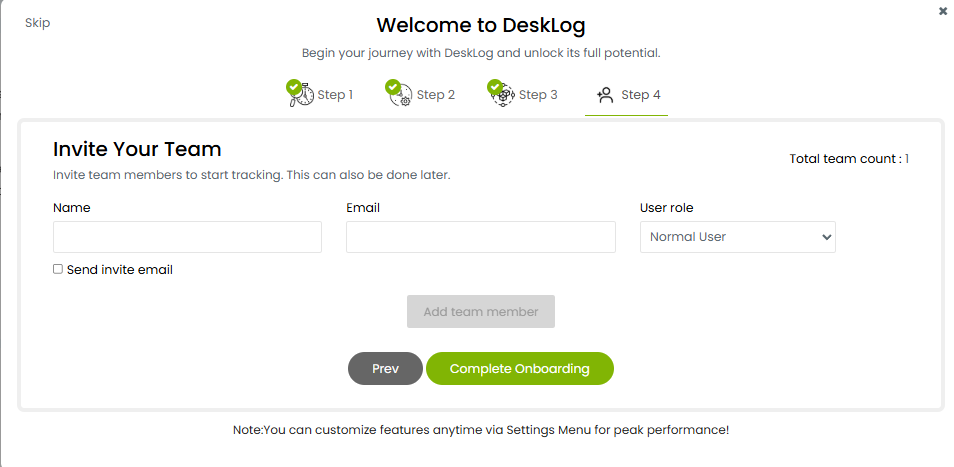The height and width of the screenshot is (467, 954).
Task: Click the Invite Your Team heading
Action: coord(137,149)
